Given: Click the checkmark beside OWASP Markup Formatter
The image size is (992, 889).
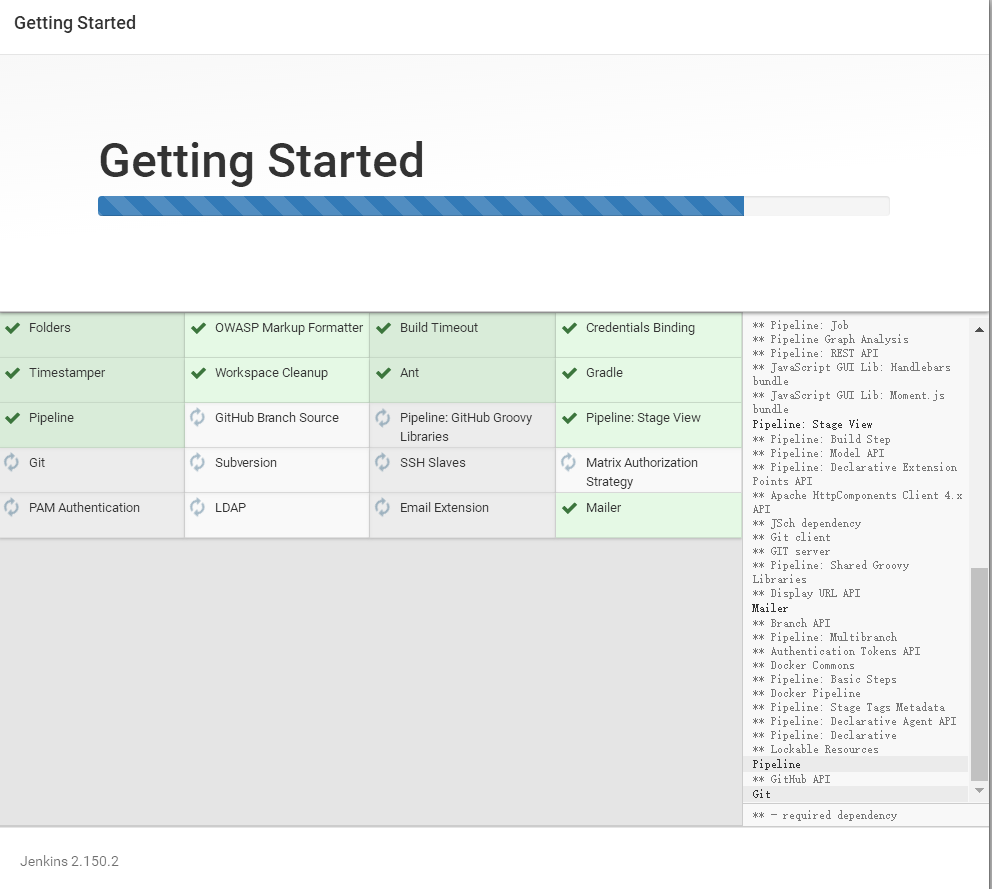Looking at the screenshot, I should (199, 328).
